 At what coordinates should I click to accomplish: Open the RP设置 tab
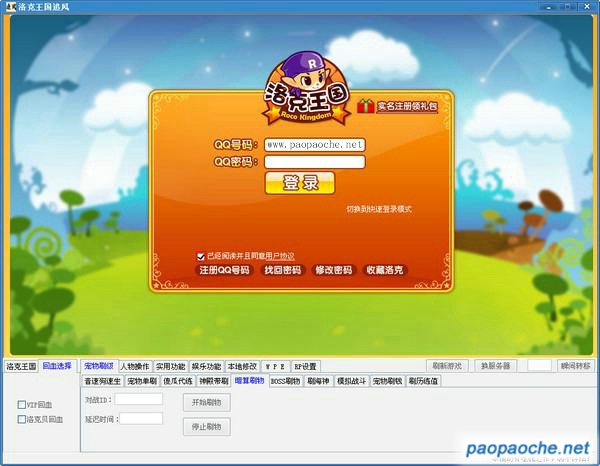tap(305, 367)
